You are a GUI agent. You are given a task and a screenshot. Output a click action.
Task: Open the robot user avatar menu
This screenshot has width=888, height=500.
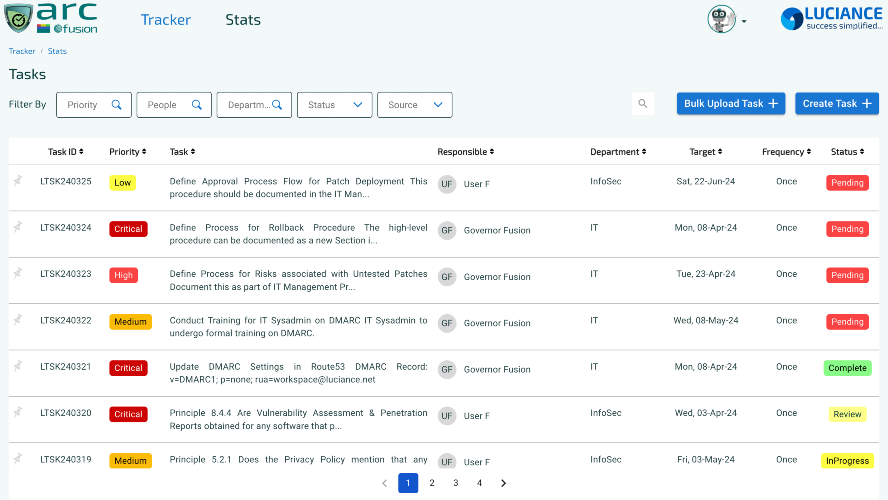727,20
